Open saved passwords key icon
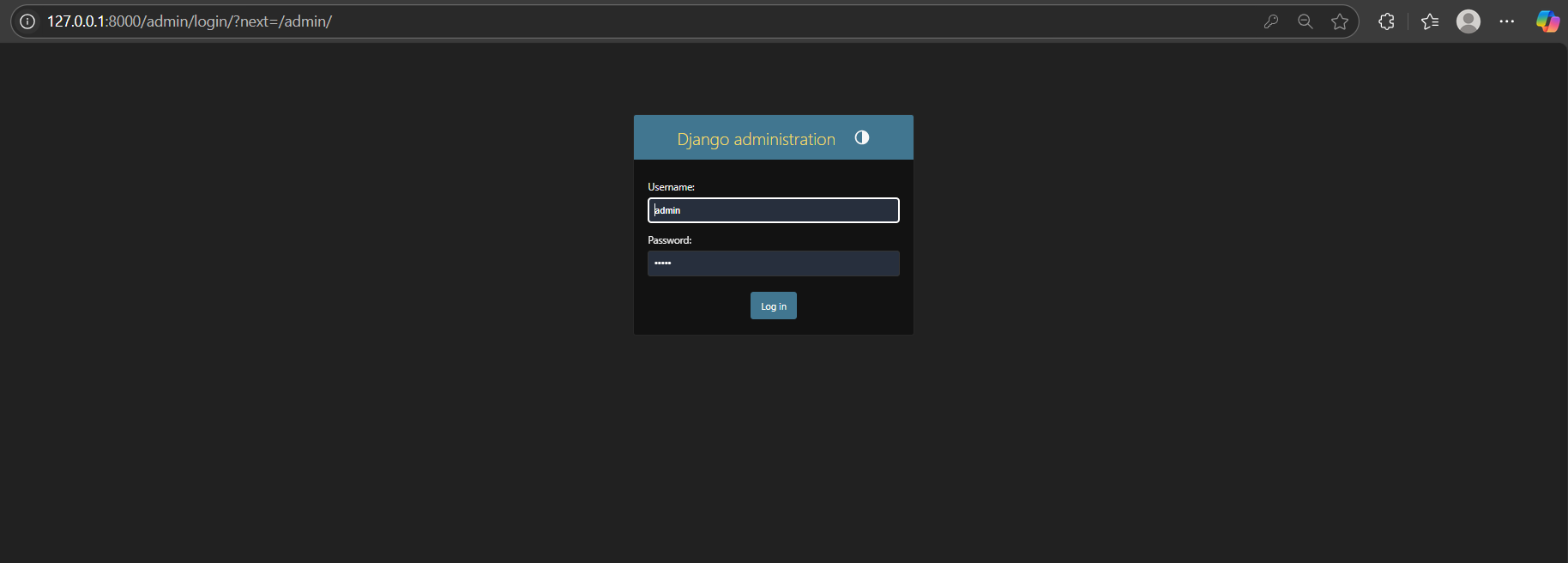The width and height of the screenshot is (1568, 563). coord(1271,21)
